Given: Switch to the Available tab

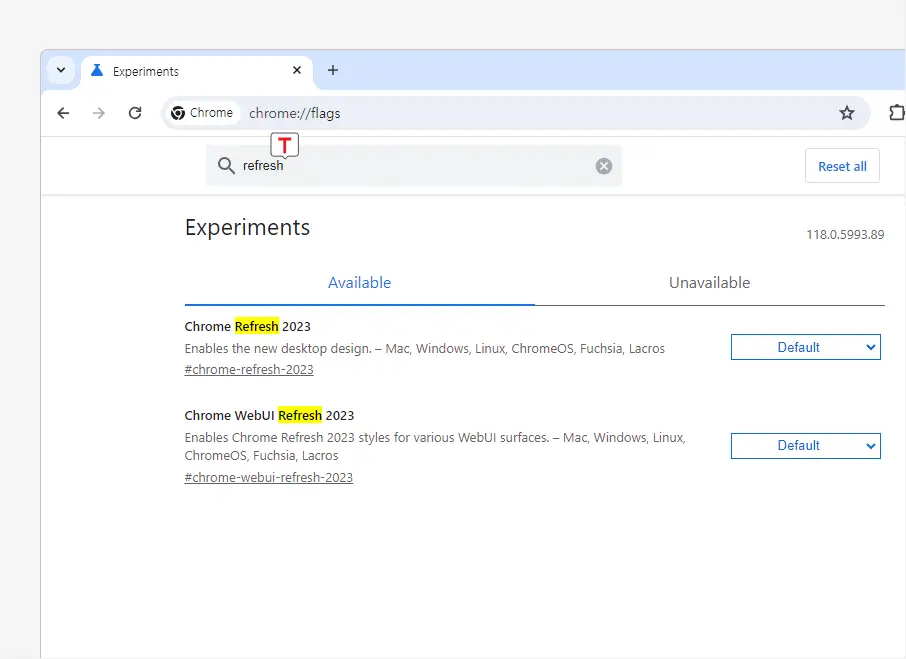Looking at the screenshot, I should pos(359,282).
